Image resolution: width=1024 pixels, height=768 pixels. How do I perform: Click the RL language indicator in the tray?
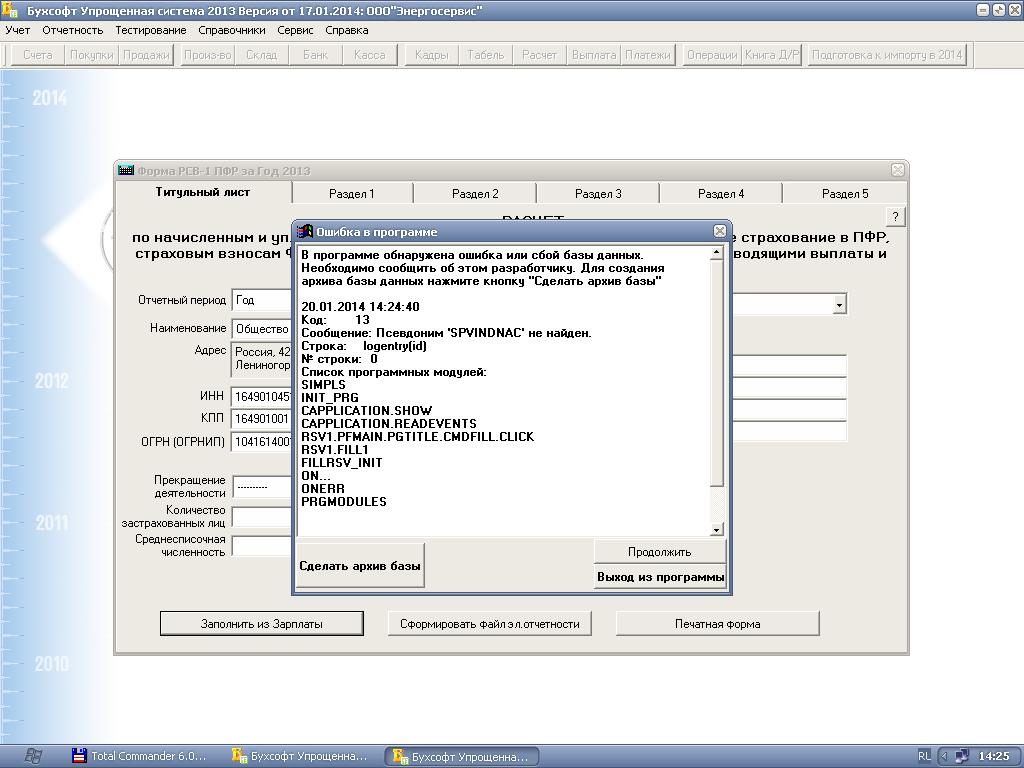[x=924, y=756]
